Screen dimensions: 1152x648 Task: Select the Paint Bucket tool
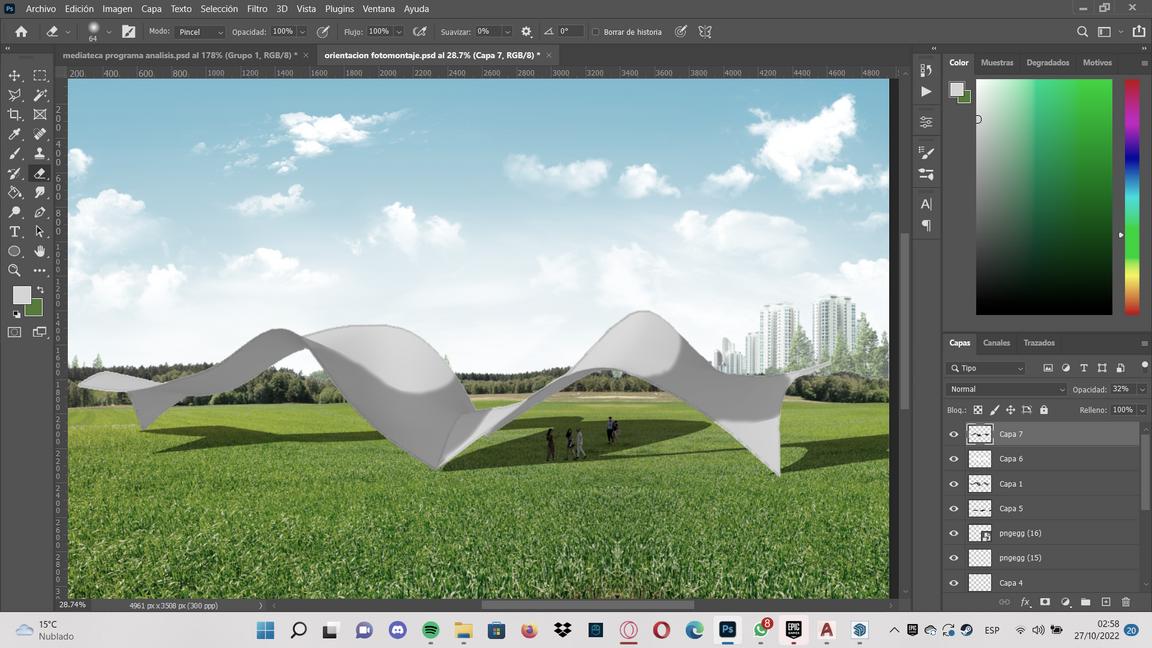(x=15, y=192)
